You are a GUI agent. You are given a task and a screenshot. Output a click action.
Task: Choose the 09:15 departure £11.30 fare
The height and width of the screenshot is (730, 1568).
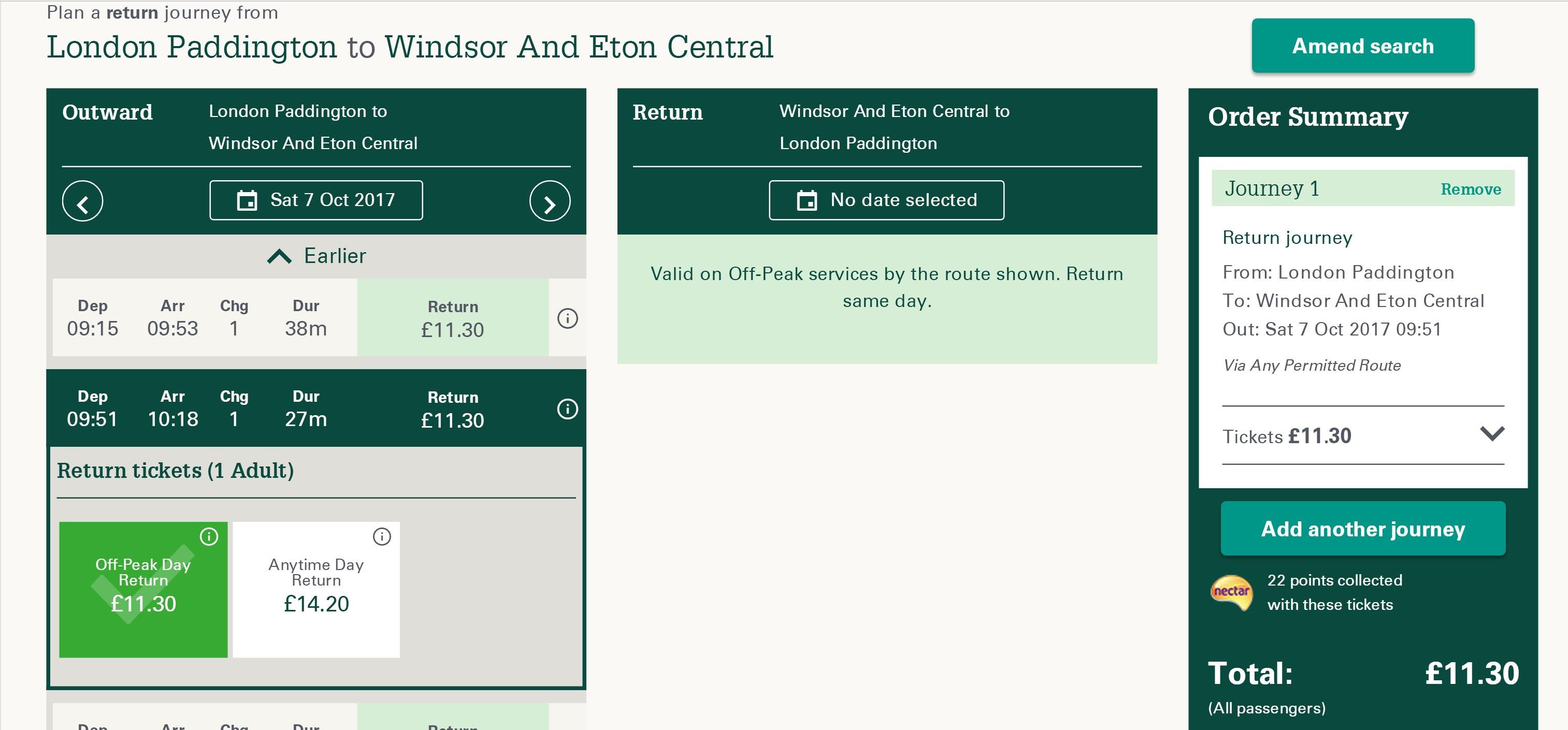pyautogui.click(x=452, y=318)
